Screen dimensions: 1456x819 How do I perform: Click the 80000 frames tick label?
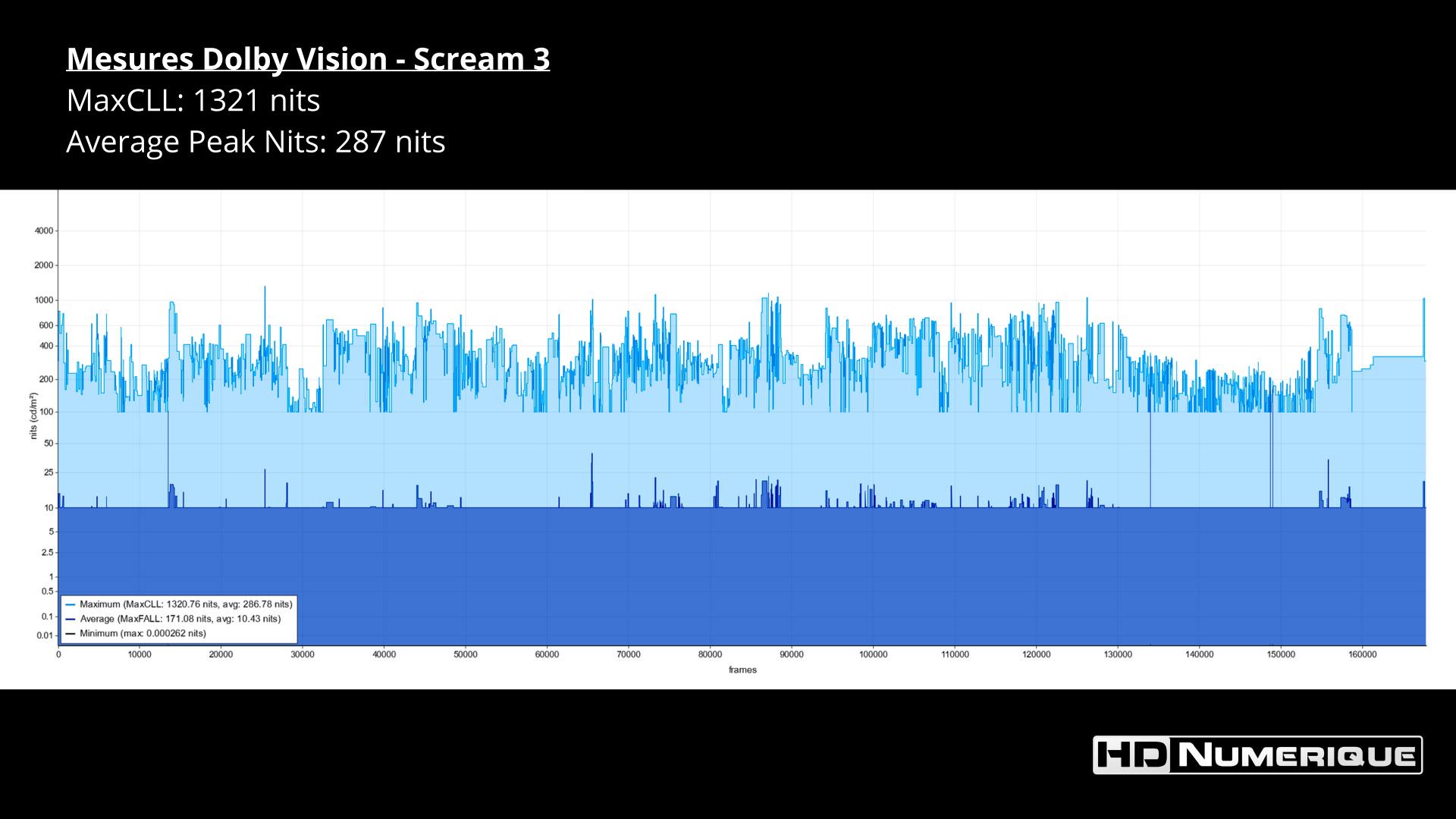click(x=710, y=654)
